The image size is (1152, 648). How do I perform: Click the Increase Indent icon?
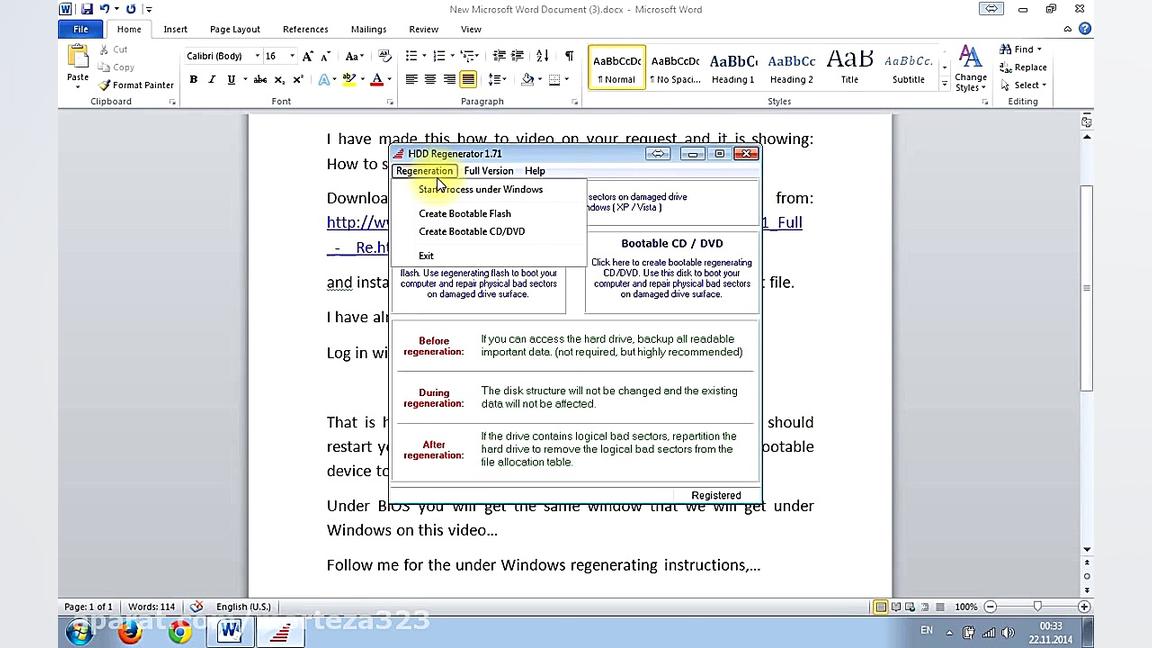(517, 56)
